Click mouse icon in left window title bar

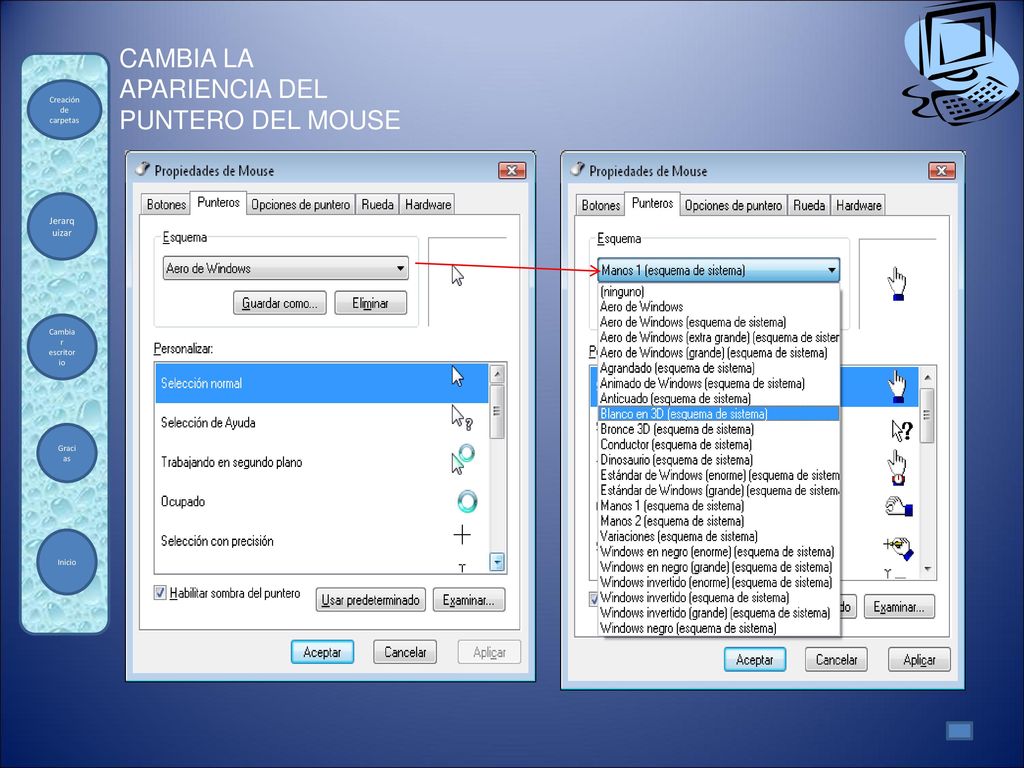(142, 169)
